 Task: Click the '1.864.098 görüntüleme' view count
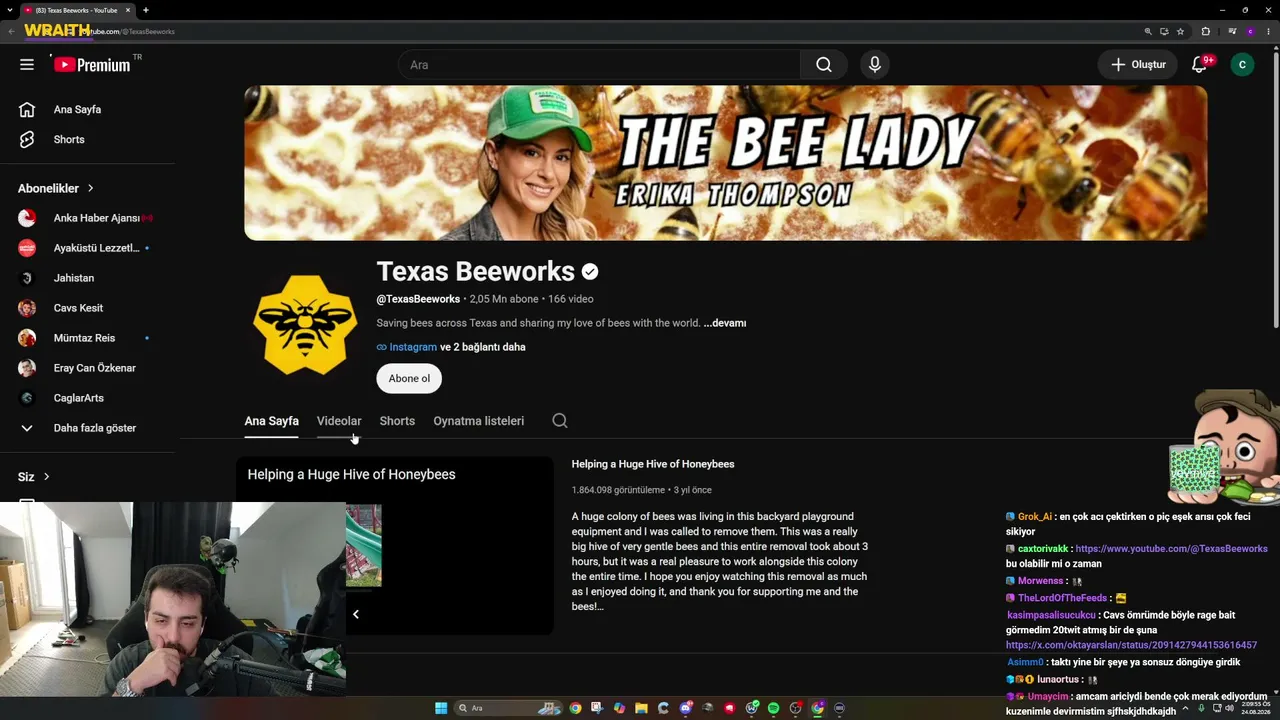pyautogui.click(x=618, y=490)
